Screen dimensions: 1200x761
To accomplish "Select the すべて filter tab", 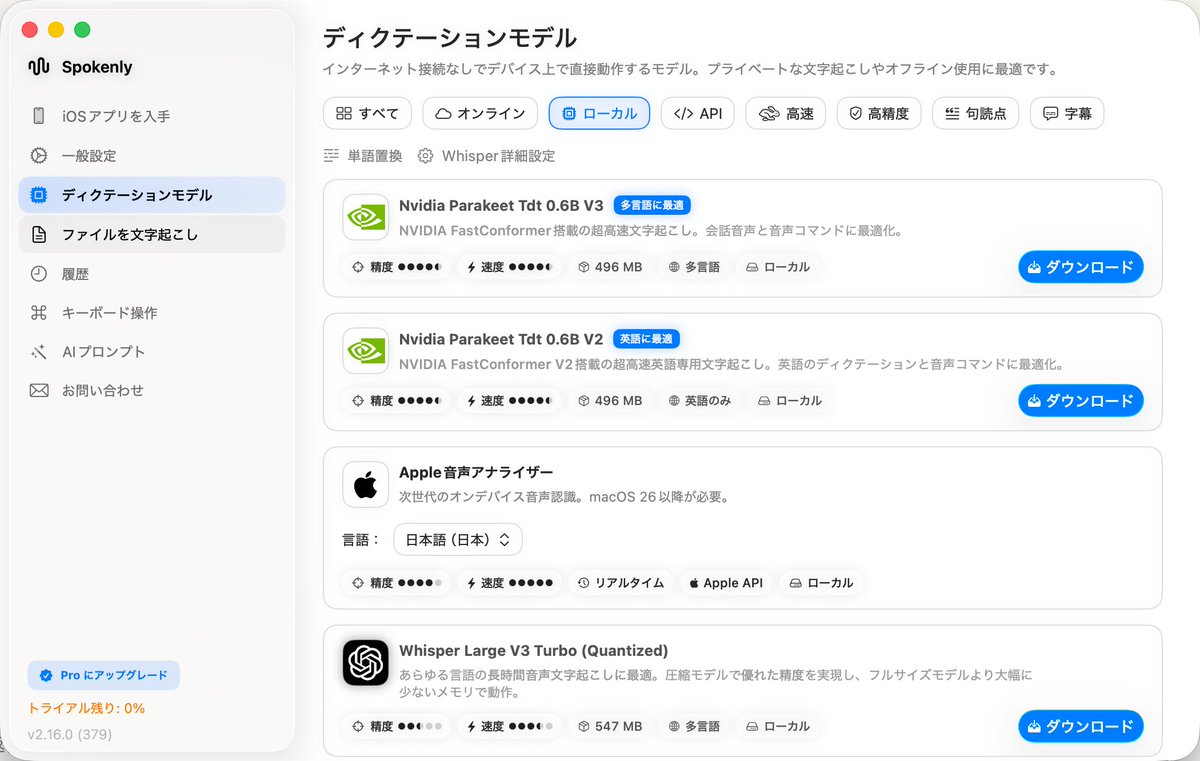I will tap(367, 113).
